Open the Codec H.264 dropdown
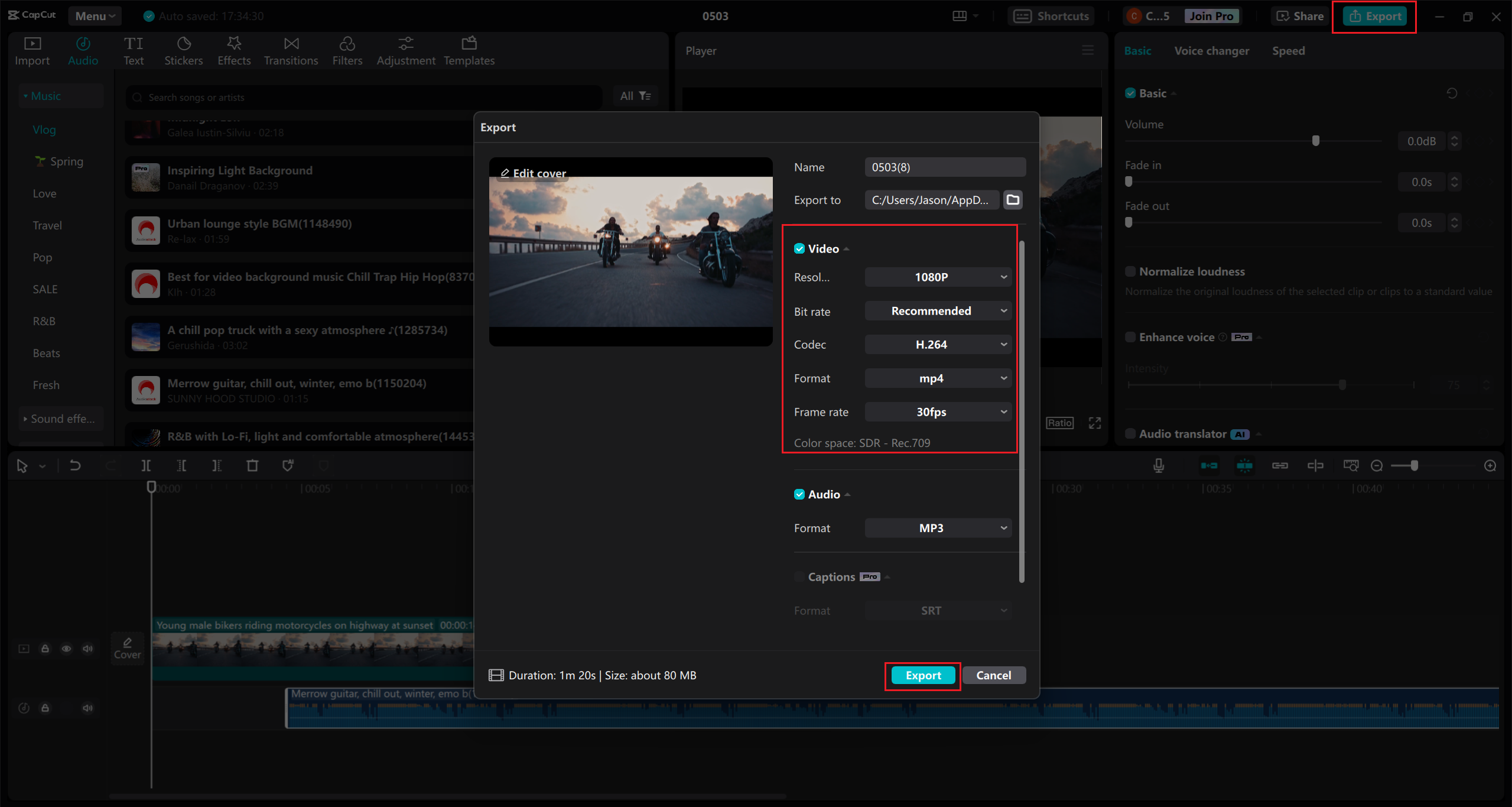The image size is (1512, 807). click(x=938, y=345)
